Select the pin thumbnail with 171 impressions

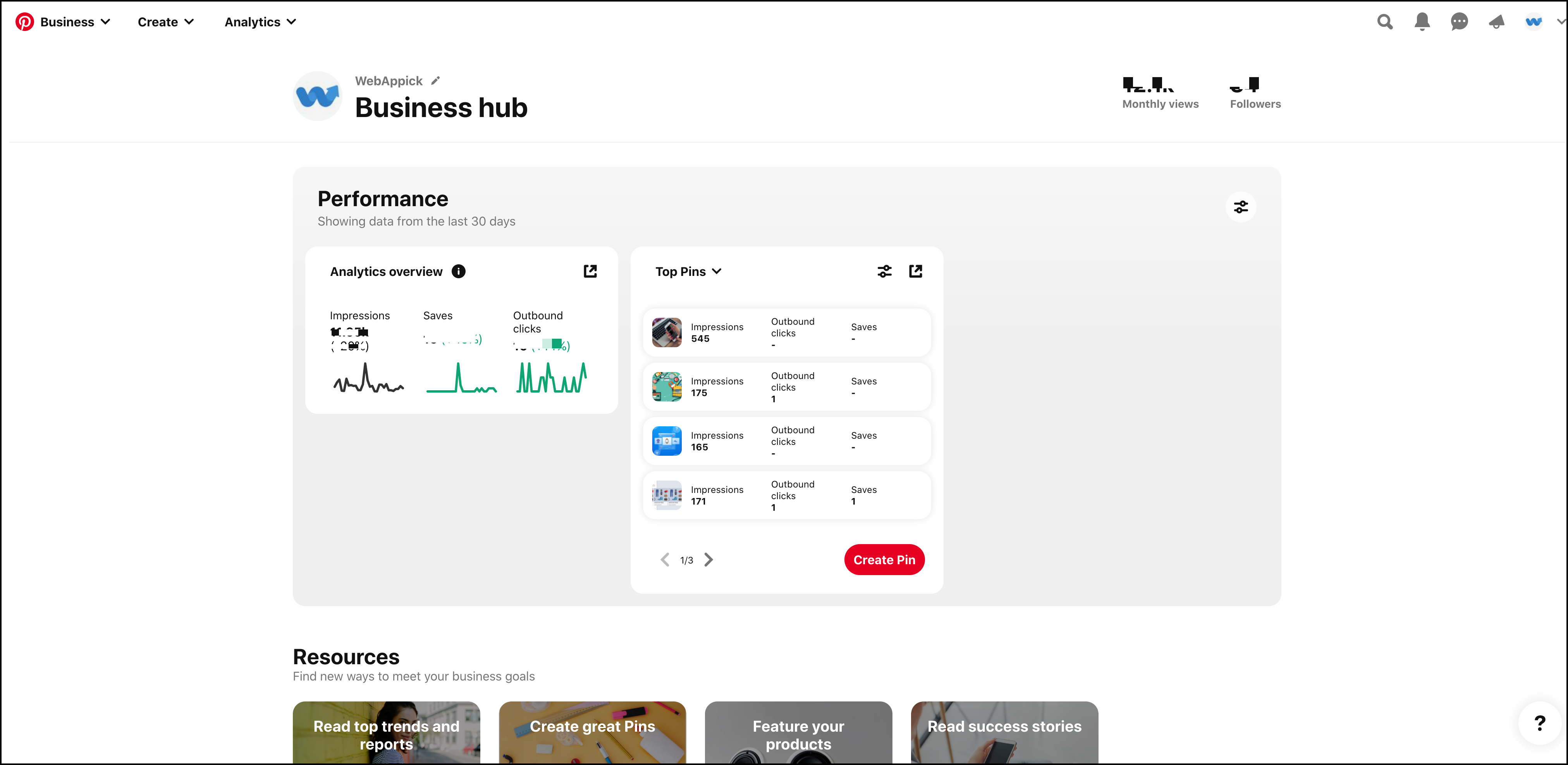coord(667,495)
